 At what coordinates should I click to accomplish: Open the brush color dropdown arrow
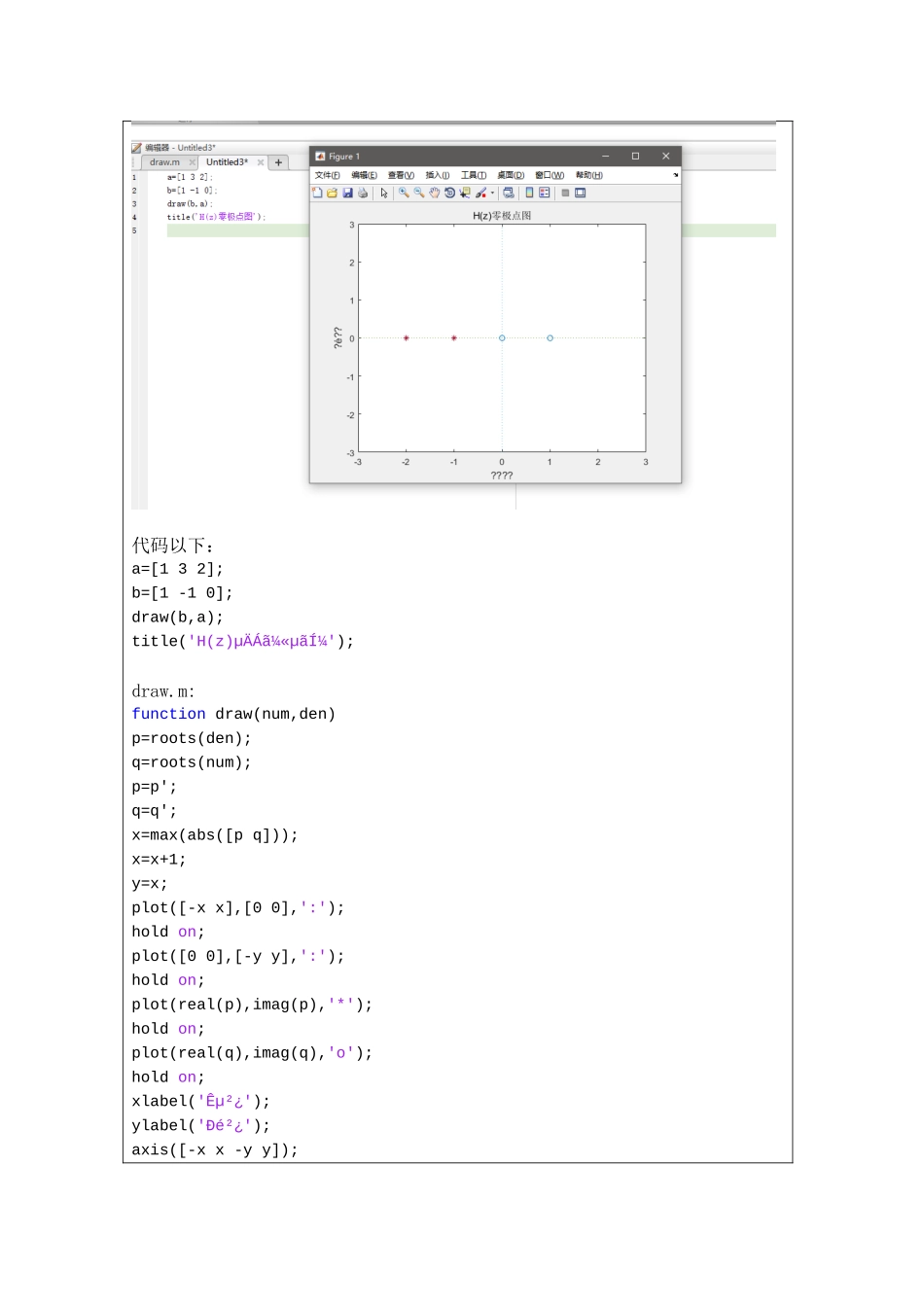[x=492, y=193]
